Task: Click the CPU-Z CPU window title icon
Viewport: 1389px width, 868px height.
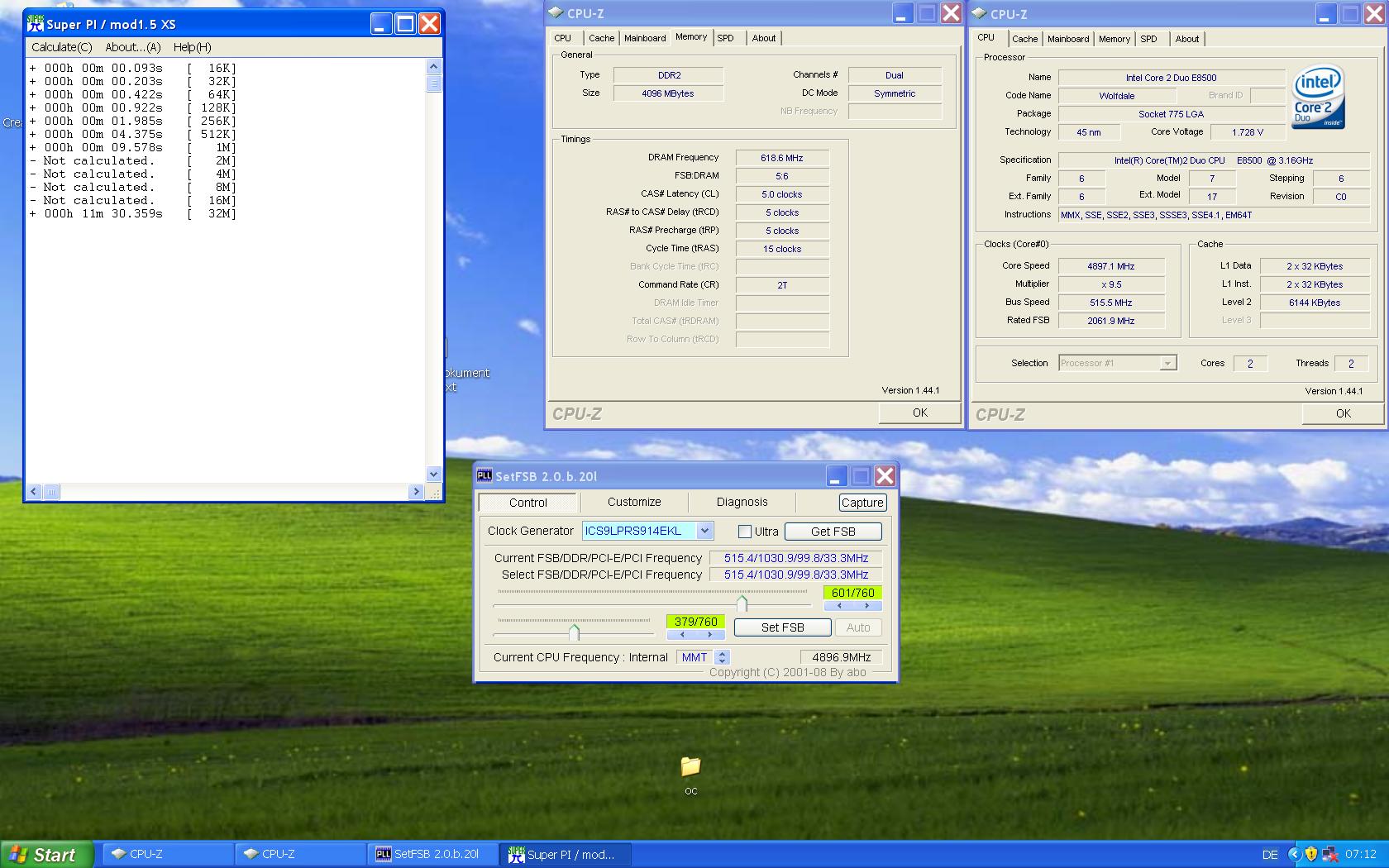Action: (980, 13)
